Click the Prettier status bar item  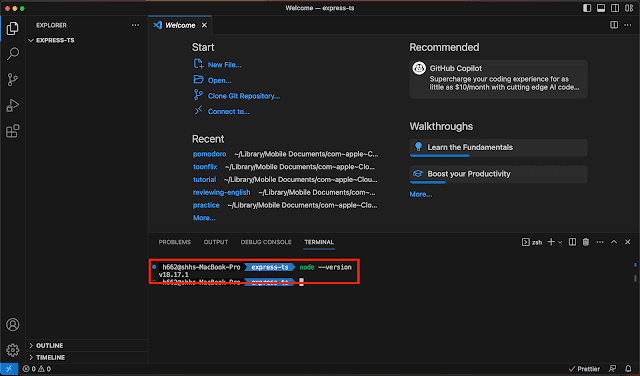tap(584, 369)
